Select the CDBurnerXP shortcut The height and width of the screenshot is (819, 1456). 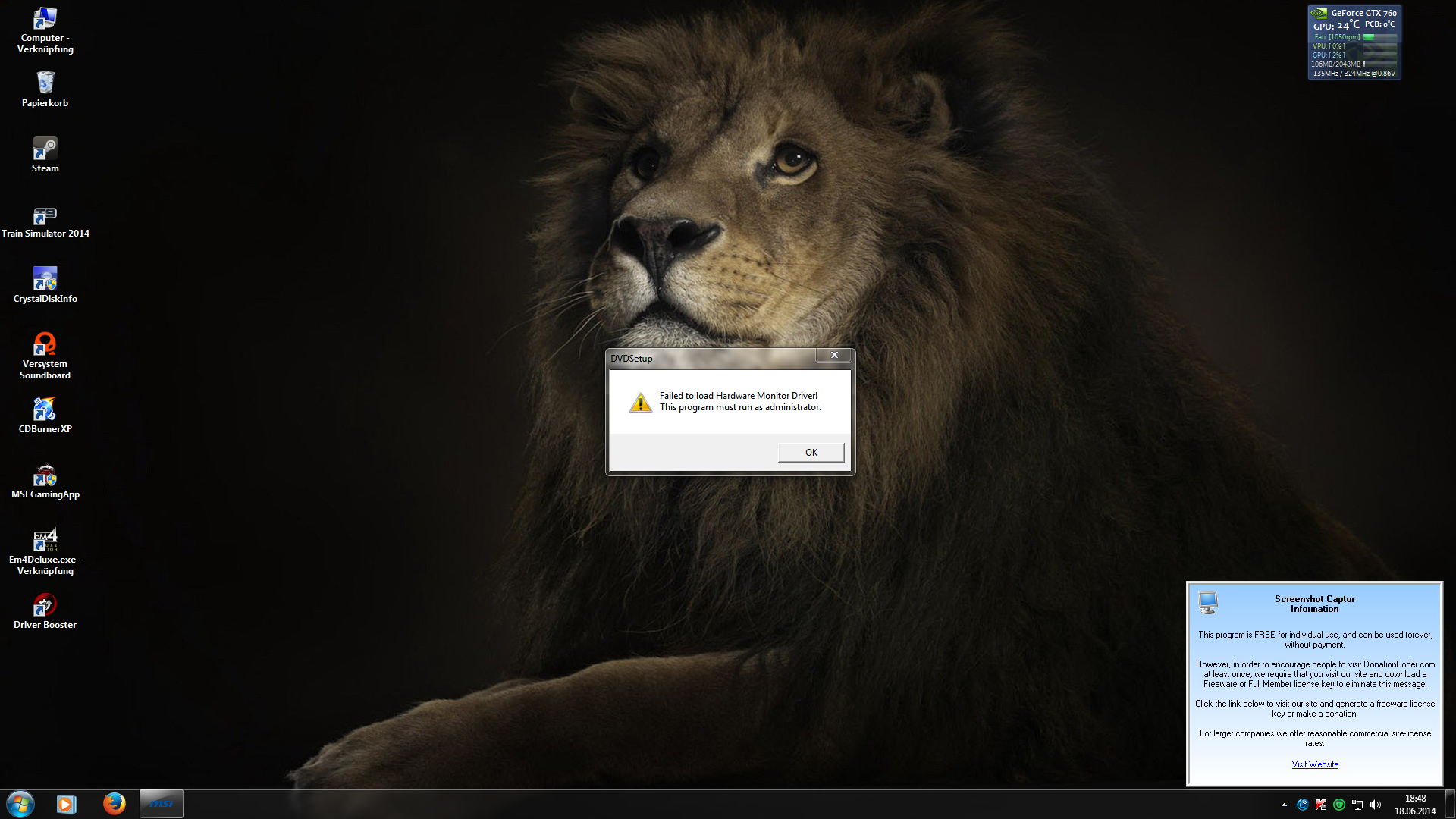tap(45, 410)
